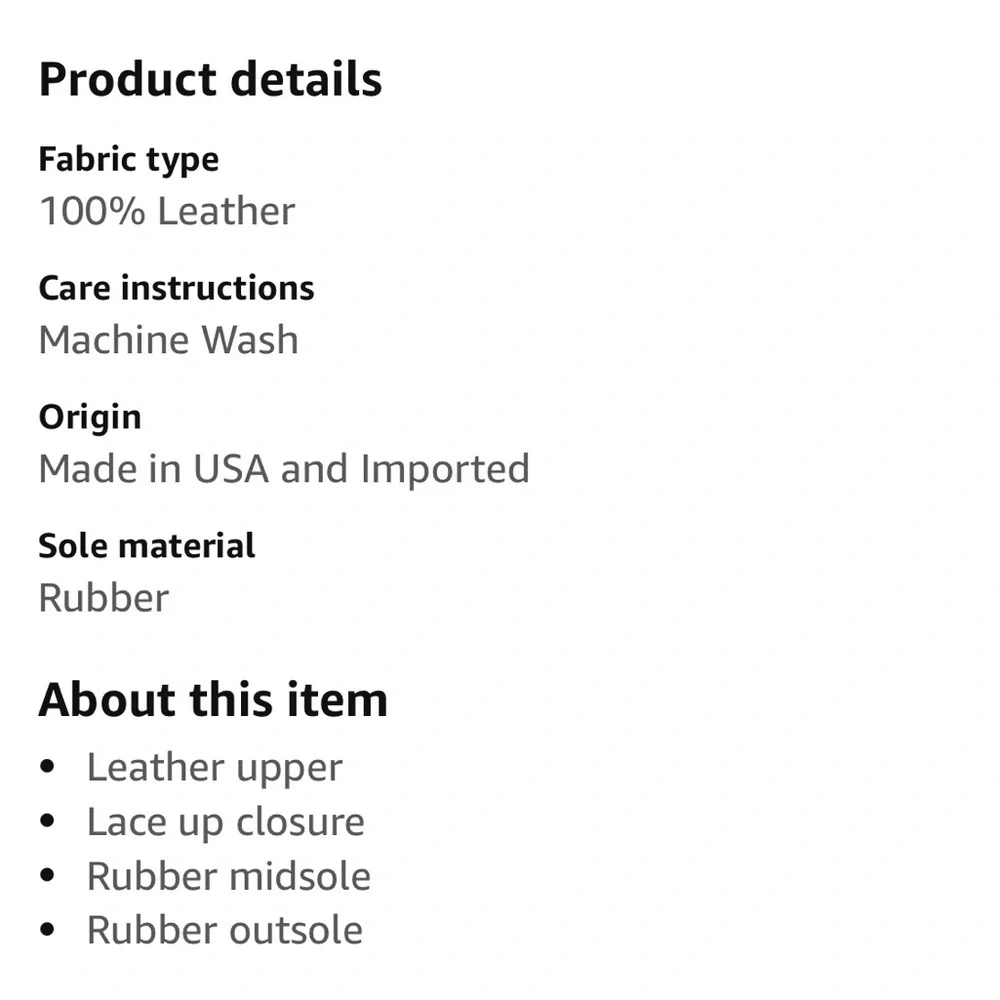The image size is (1000, 1000).
Task: Click the bullet before Rubber outsole
Action: point(47,930)
